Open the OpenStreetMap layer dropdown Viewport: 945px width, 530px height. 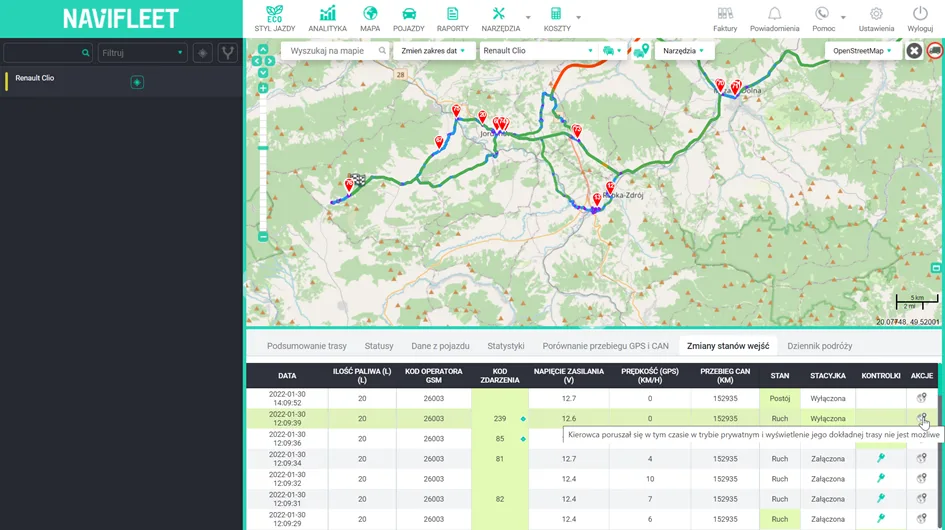[x=862, y=51]
